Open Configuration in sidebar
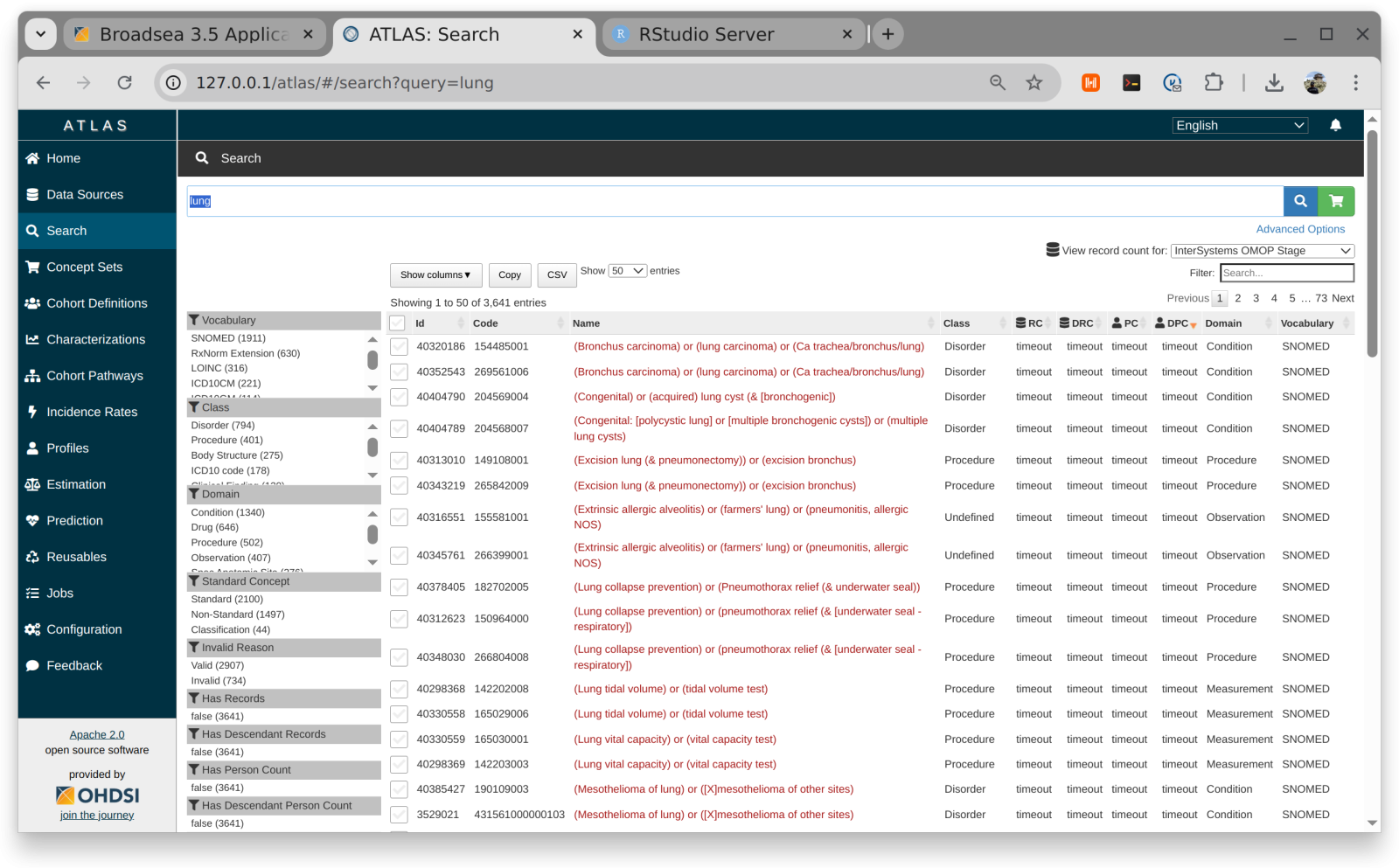The image size is (1399, 868). pyautogui.click(x=84, y=629)
